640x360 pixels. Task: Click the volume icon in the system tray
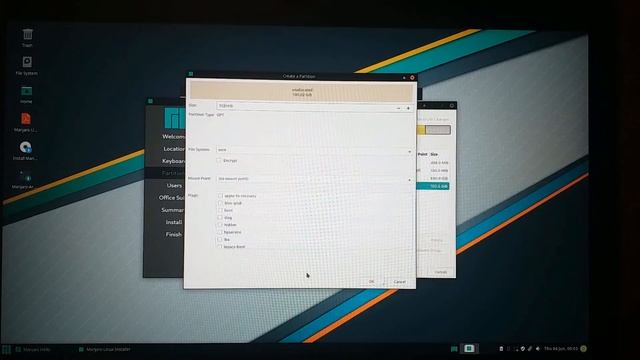(538, 349)
